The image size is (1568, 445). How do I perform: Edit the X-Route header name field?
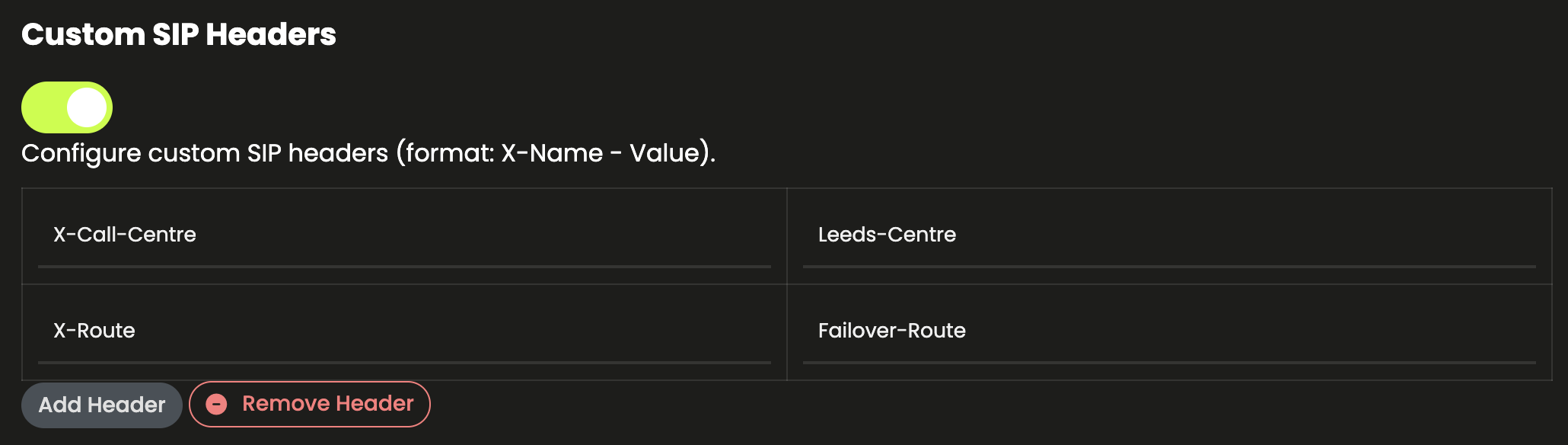coord(404,331)
